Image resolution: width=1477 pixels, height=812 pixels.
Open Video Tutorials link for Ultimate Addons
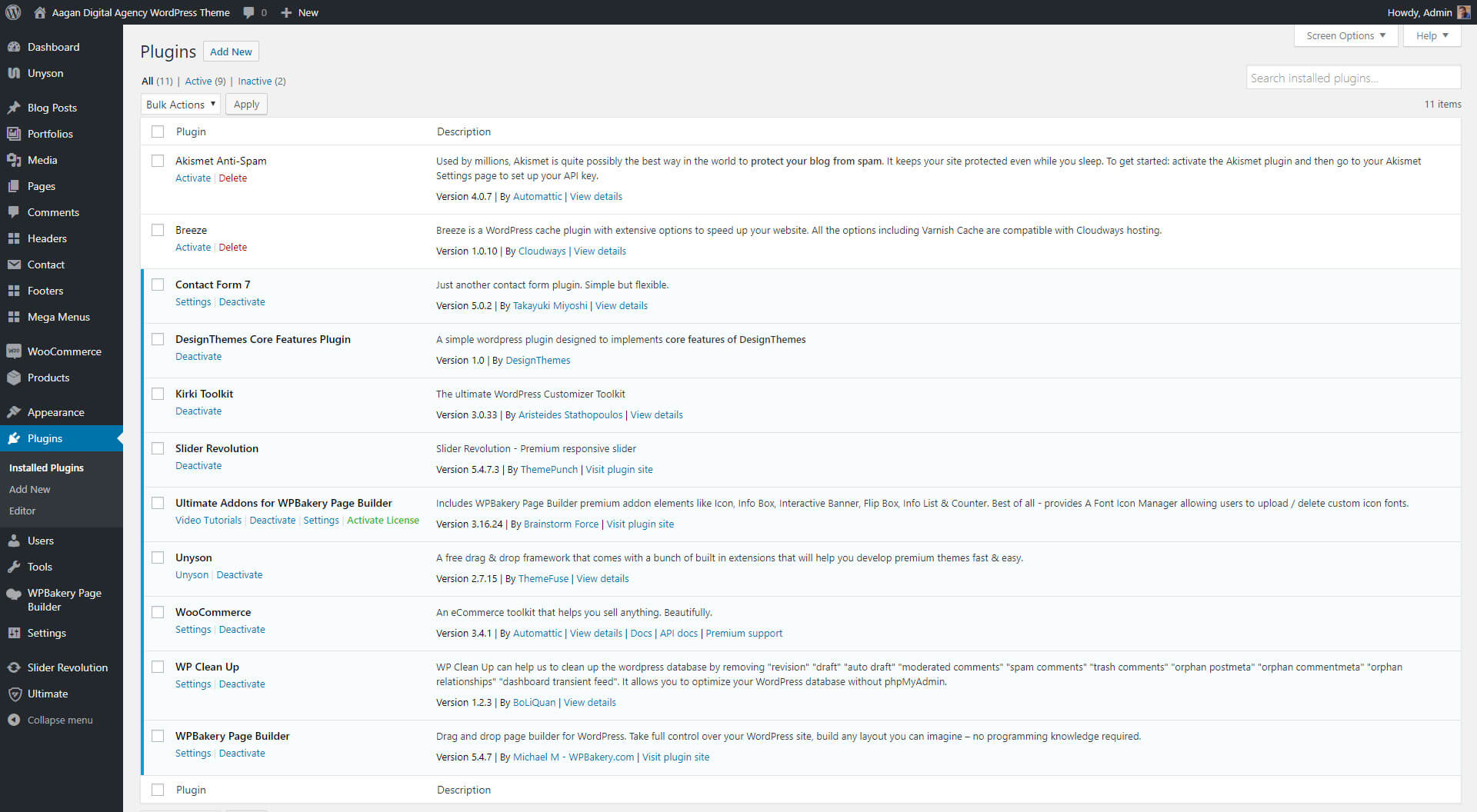(x=208, y=521)
